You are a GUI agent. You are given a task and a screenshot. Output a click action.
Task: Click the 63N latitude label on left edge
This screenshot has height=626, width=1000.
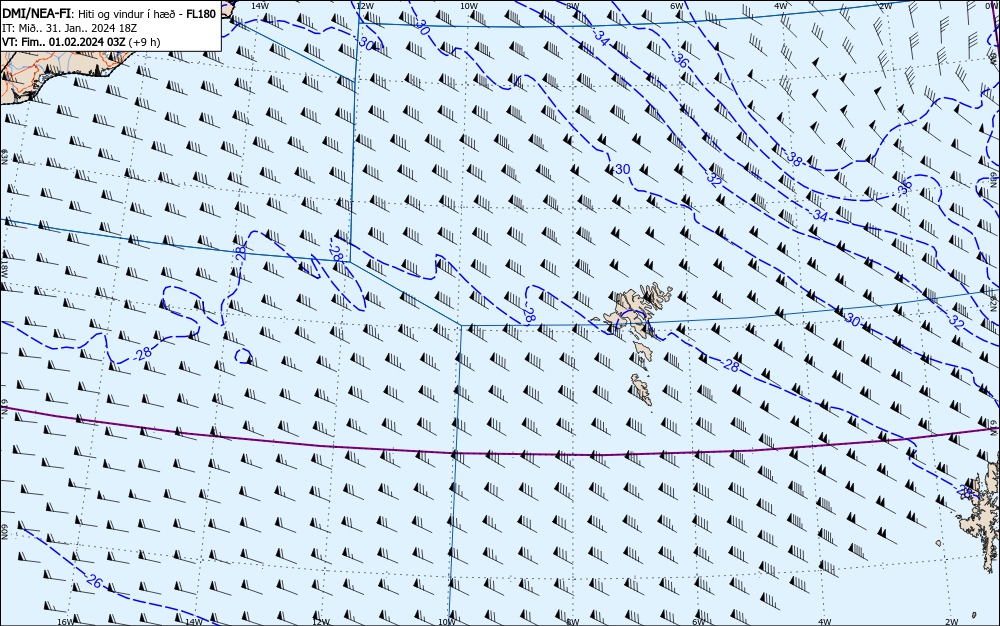pyautogui.click(x=4, y=157)
